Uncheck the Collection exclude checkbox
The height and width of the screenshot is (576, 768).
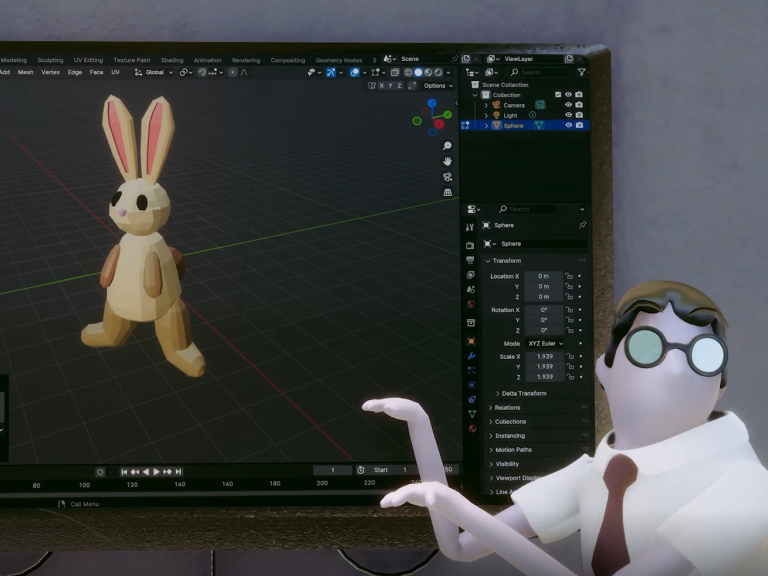click(558, 95)
